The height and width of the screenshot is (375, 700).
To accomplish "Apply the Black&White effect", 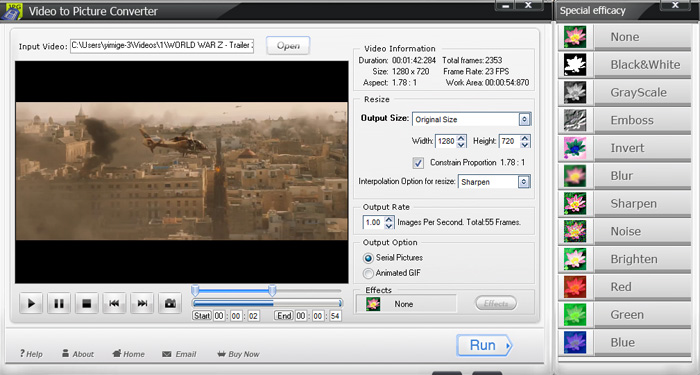I will [x=642, y=65].
